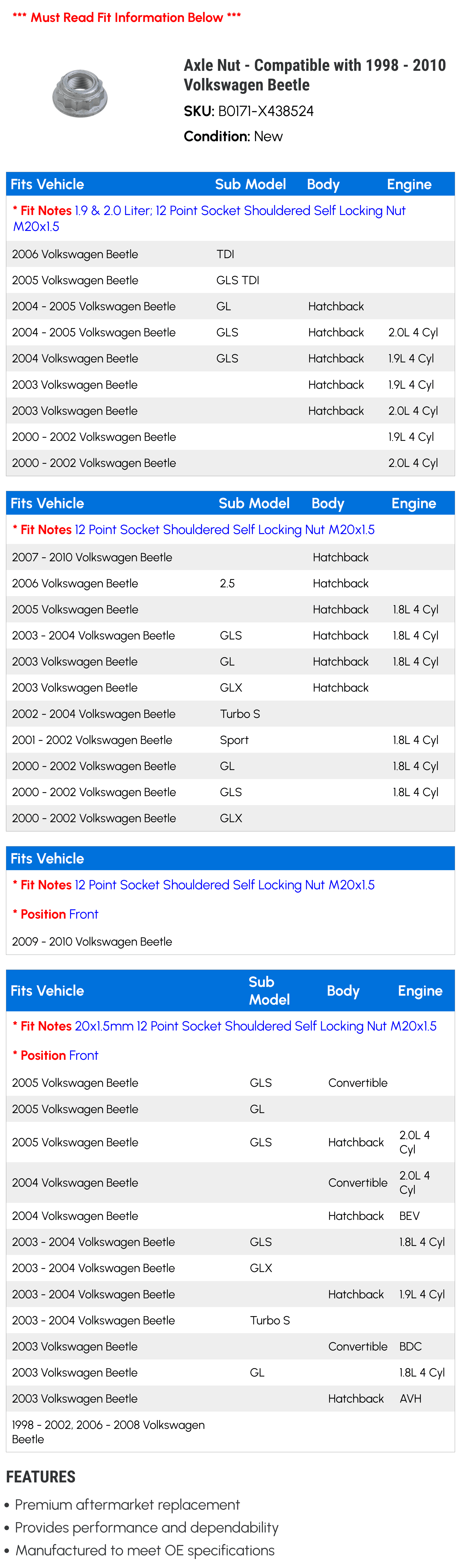
Task: Click the 'Must Read Fit Information Below' notice
Action: coord(127,18)
